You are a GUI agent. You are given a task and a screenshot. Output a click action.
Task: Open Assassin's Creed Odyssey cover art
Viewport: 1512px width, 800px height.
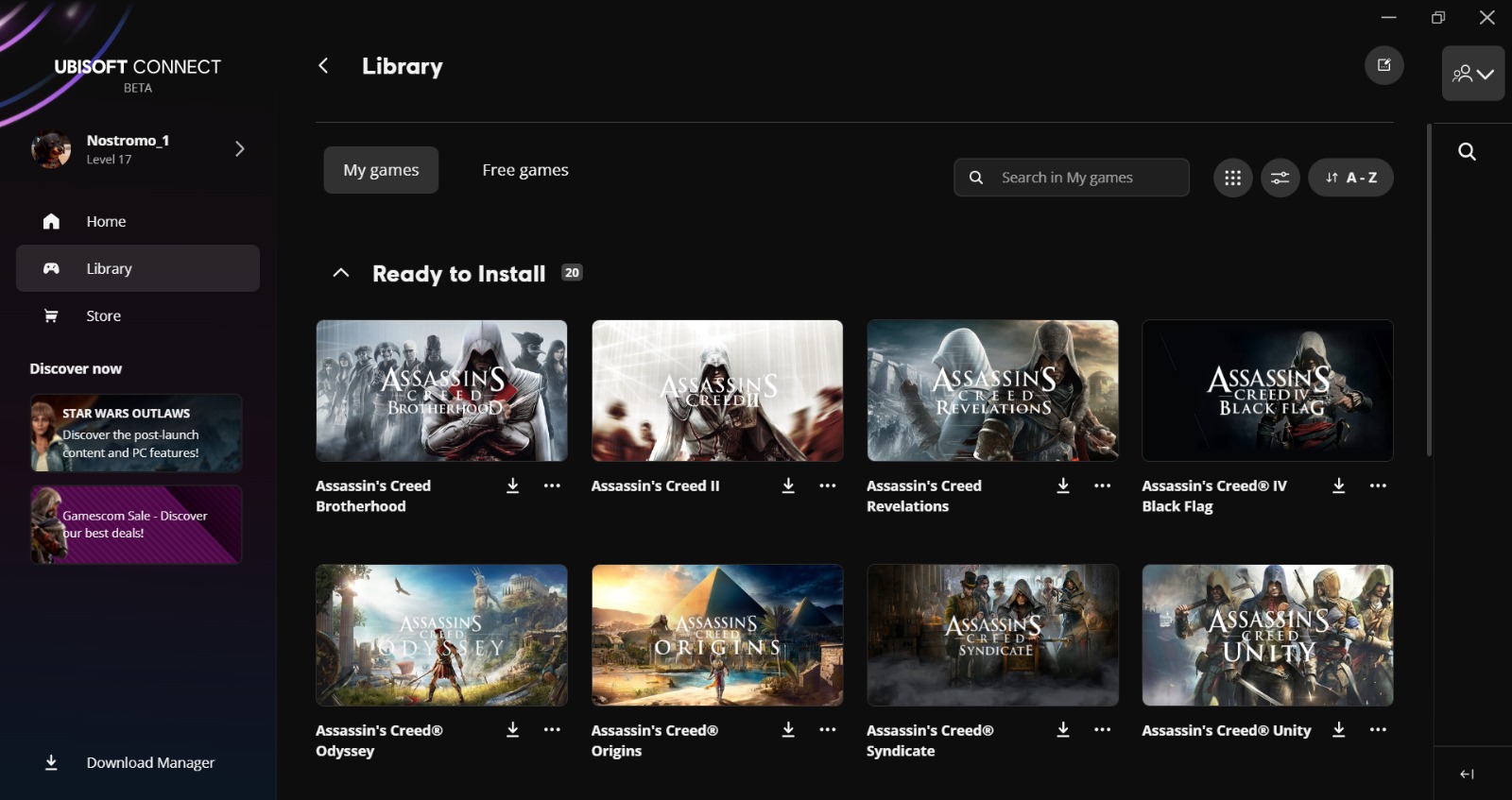click(441, 635)
